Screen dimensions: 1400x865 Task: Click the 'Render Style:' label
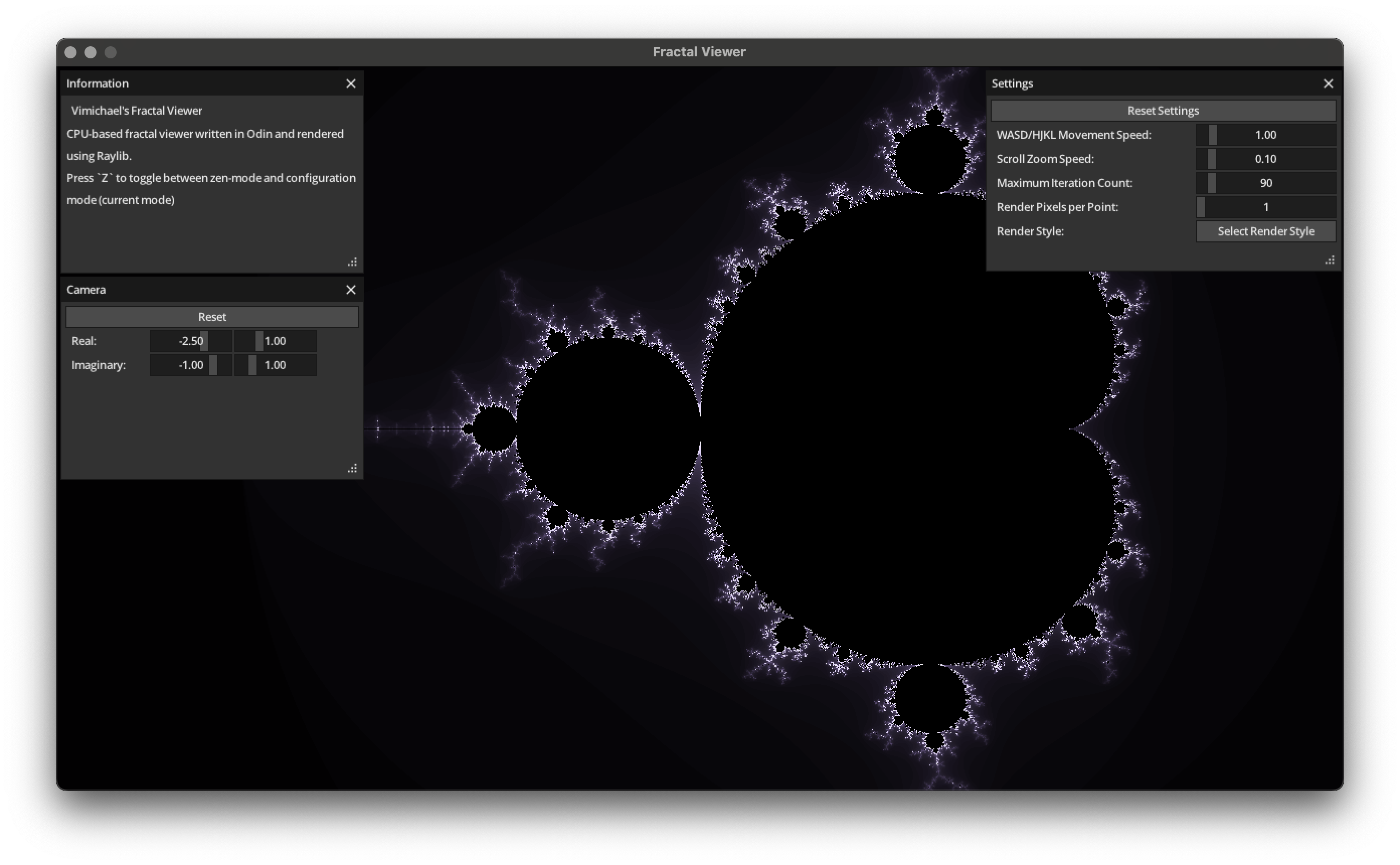pos(1029,231)
